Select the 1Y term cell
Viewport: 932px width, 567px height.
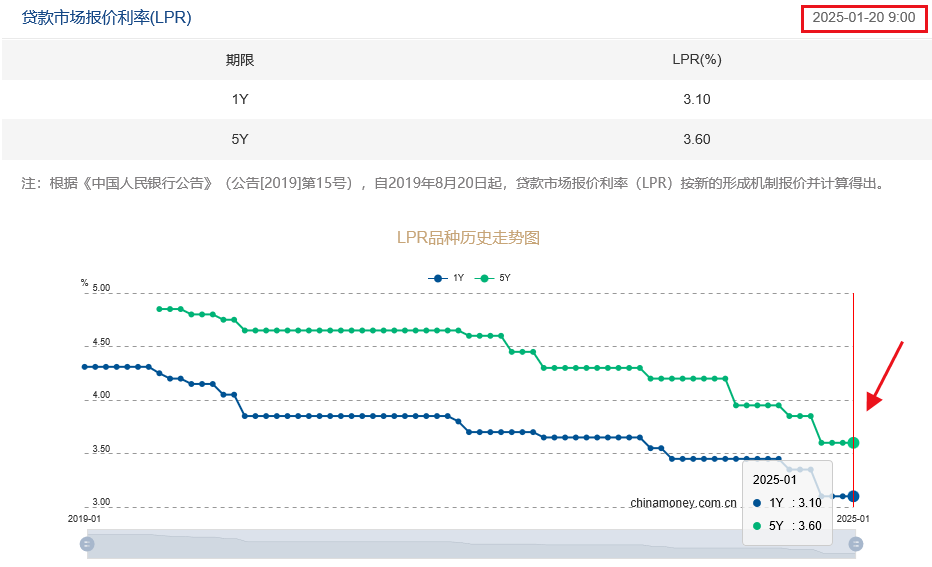[x=240, y=99]
